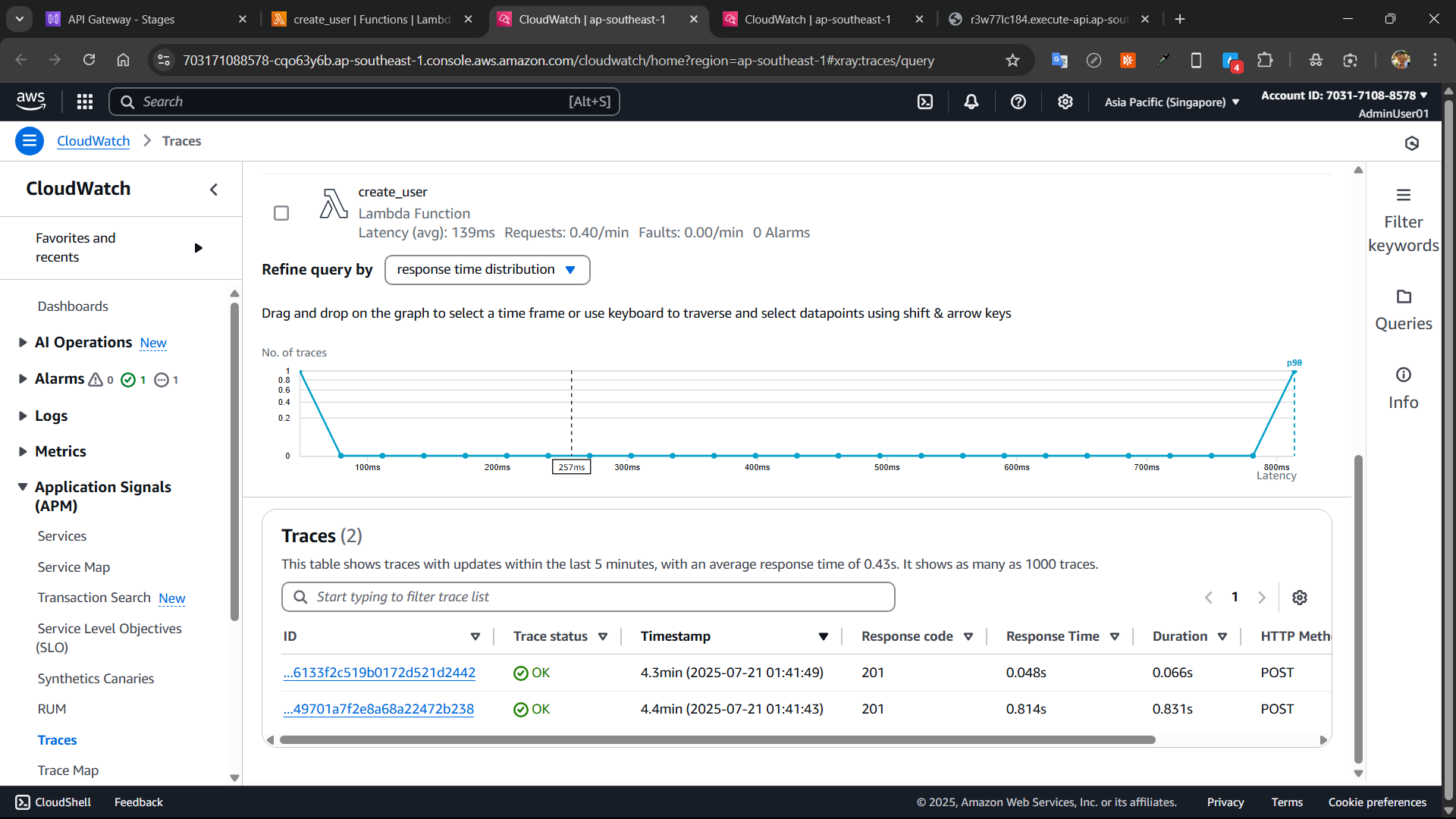The height and width of the screenshot is (819, 1456).
Task: Click the Lambda function icon for create_user
Action: pos(334,204)
